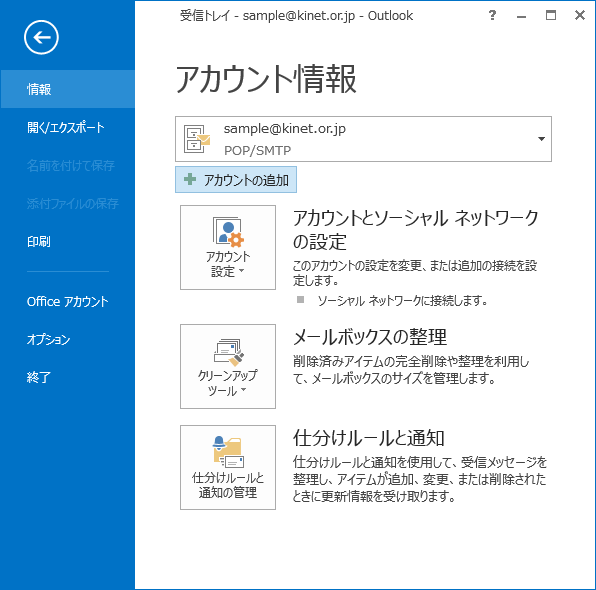
Task: Maximize the Outlook window
Action: [550, 15]
